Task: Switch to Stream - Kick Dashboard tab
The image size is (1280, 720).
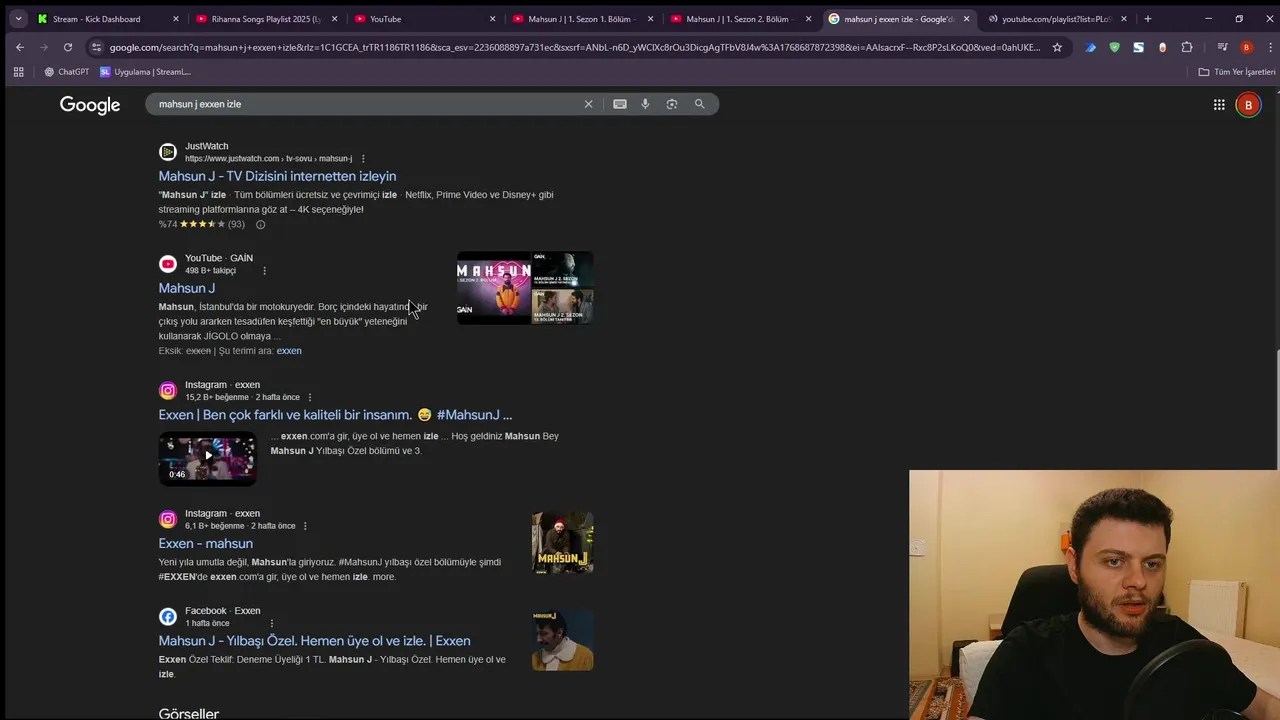Action: pyautogui.click(x=107, y=19)
